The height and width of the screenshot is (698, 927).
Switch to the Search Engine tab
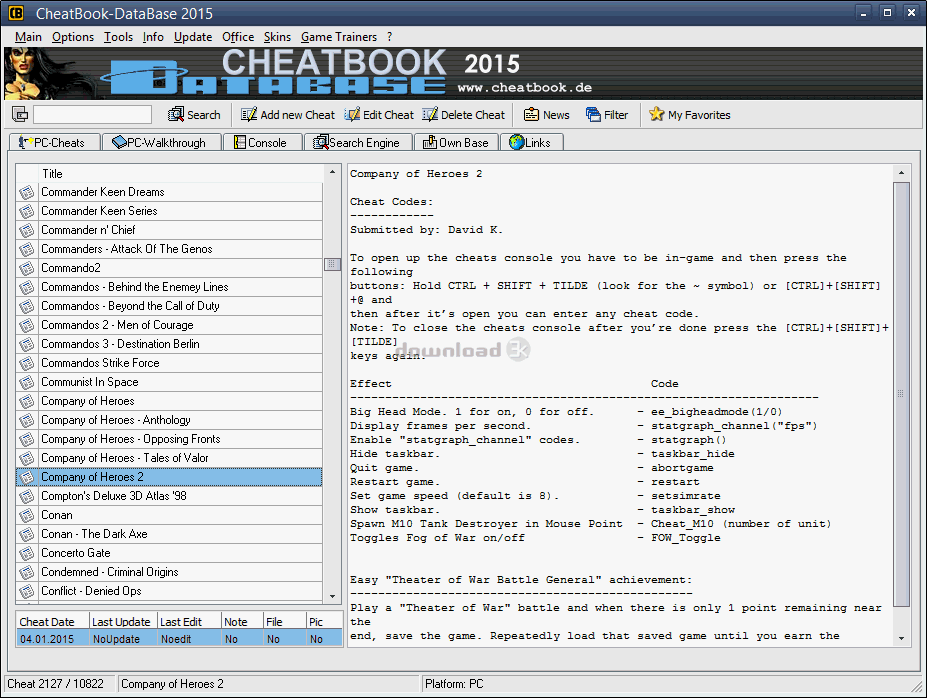[x=358, y=142]
